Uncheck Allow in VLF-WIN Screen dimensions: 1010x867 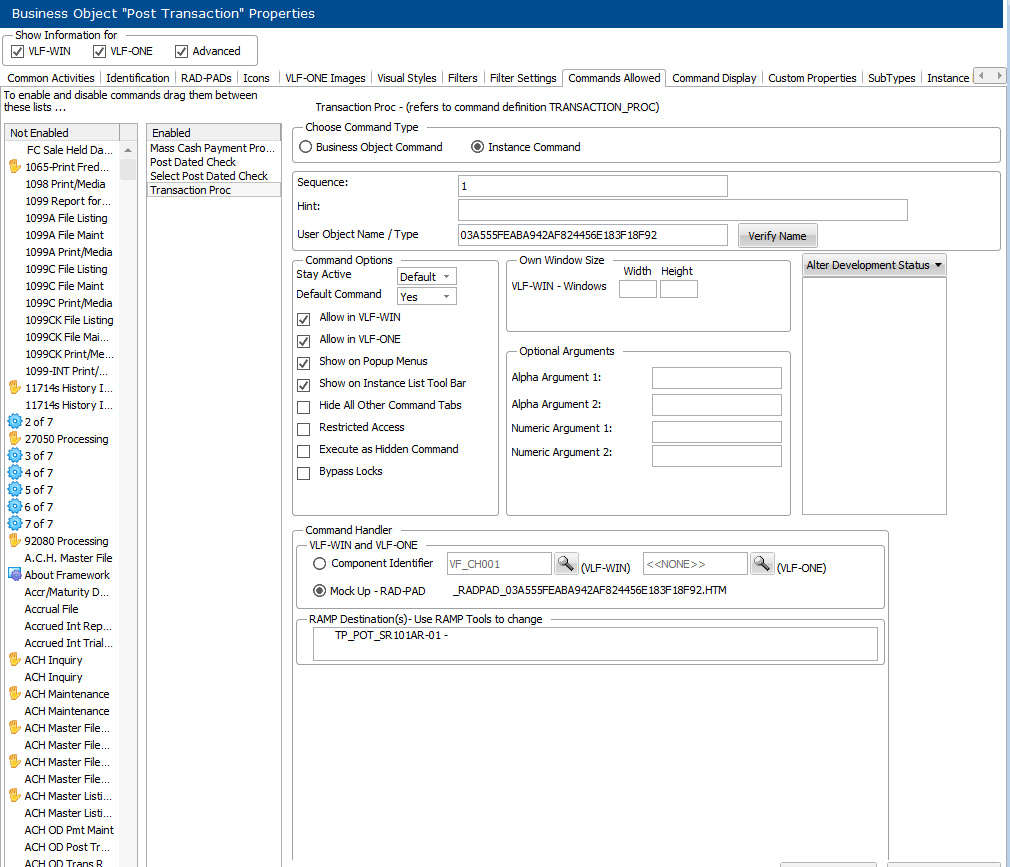tap(303, 319)
